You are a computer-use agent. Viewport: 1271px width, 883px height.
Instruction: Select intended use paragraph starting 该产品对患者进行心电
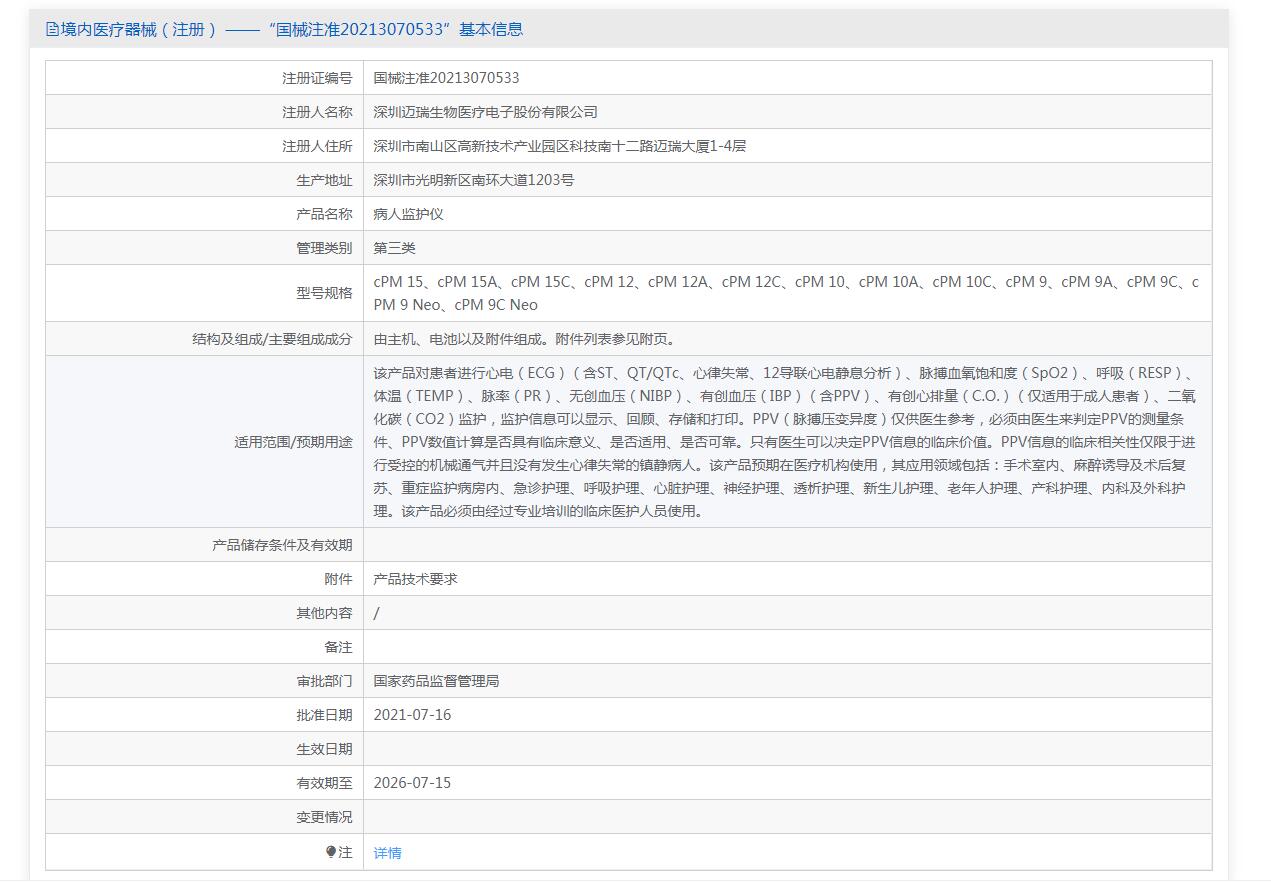786,442
